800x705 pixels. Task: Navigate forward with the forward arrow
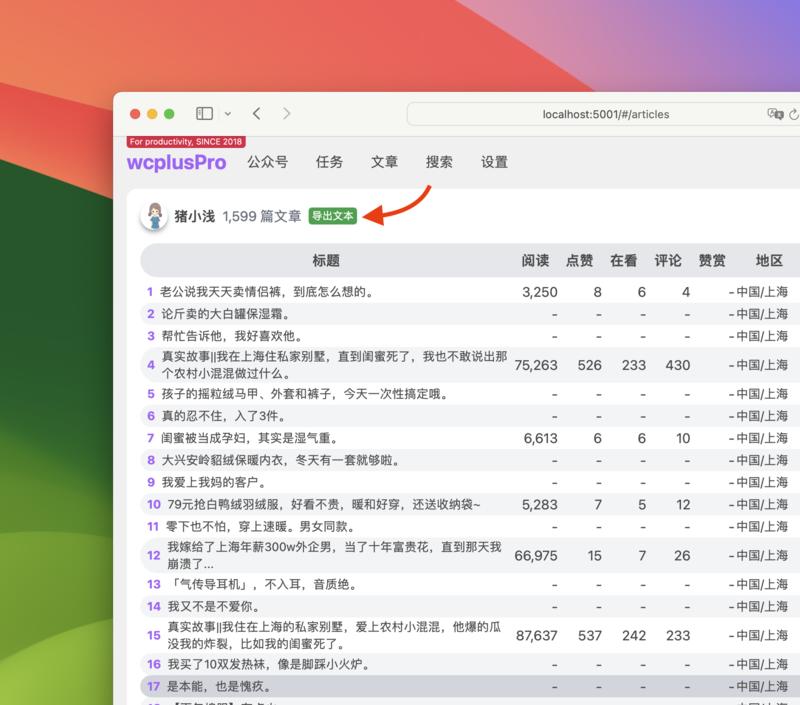coord(285,113)
